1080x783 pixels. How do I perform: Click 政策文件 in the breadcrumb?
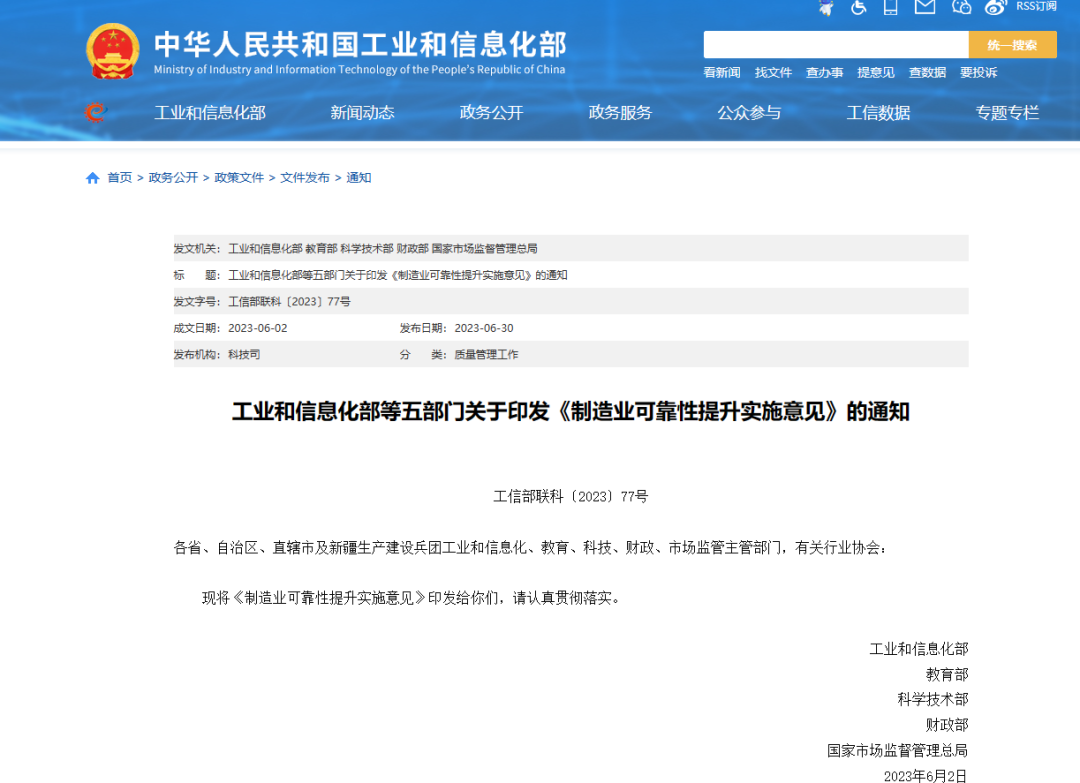[239, 178]
